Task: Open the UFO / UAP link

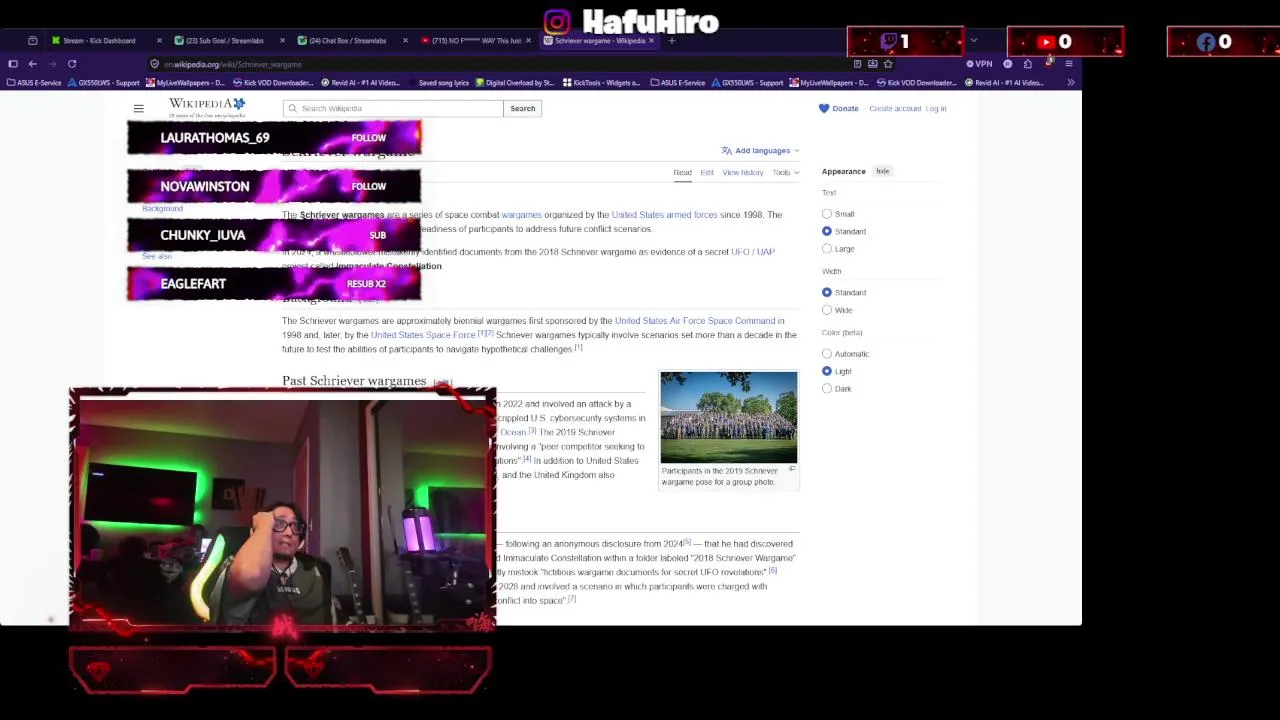Action: tap(753, 252)
